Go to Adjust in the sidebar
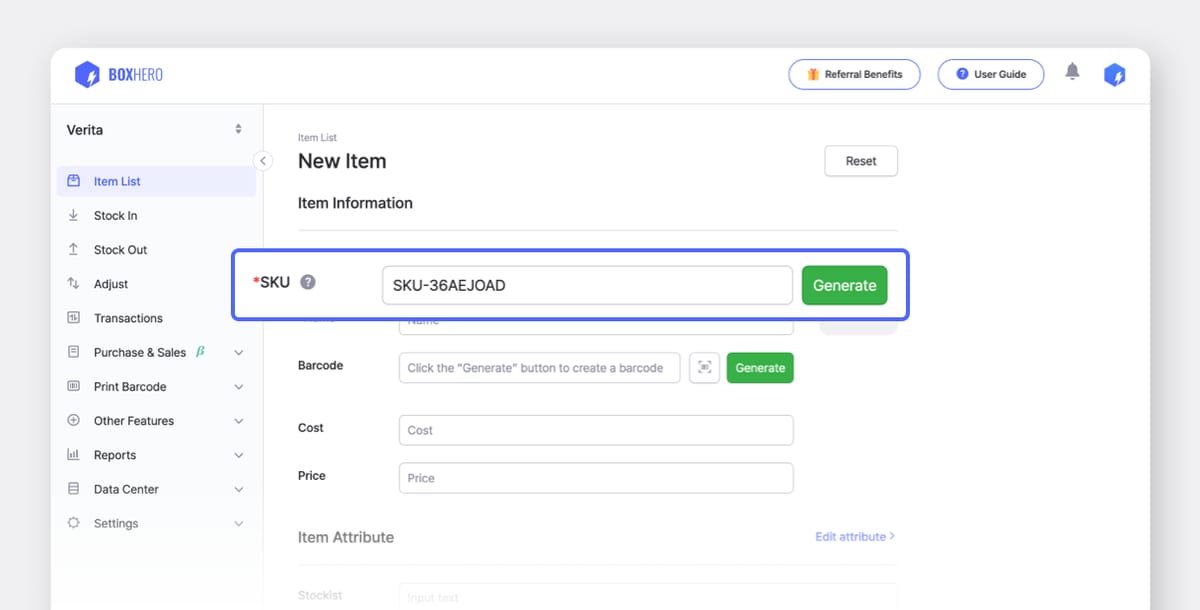The height and width of the screenshot is (610, 1200). click(x=111, y=284)
